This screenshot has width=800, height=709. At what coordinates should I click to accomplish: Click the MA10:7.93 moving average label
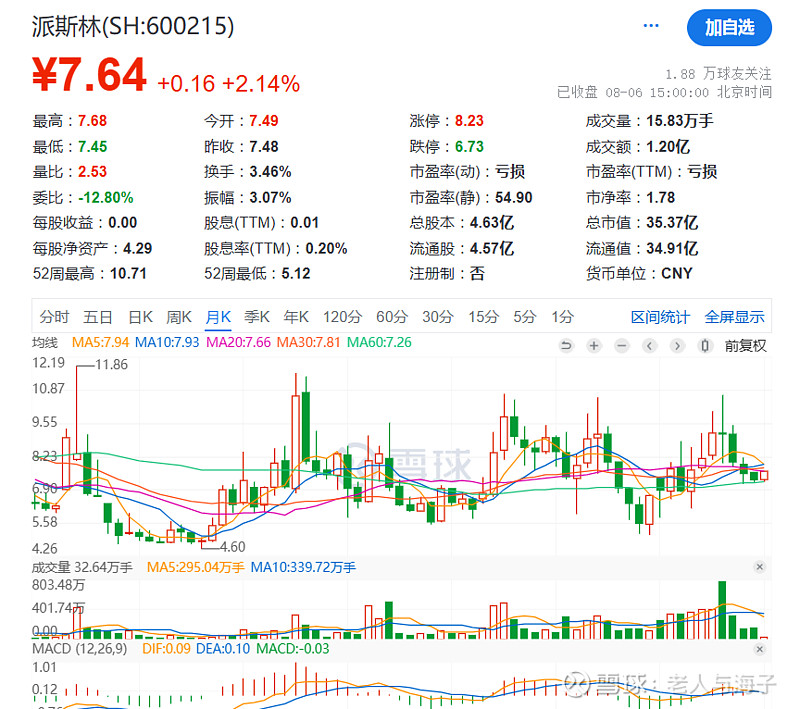pyautogui.click(x=167, y=342)
